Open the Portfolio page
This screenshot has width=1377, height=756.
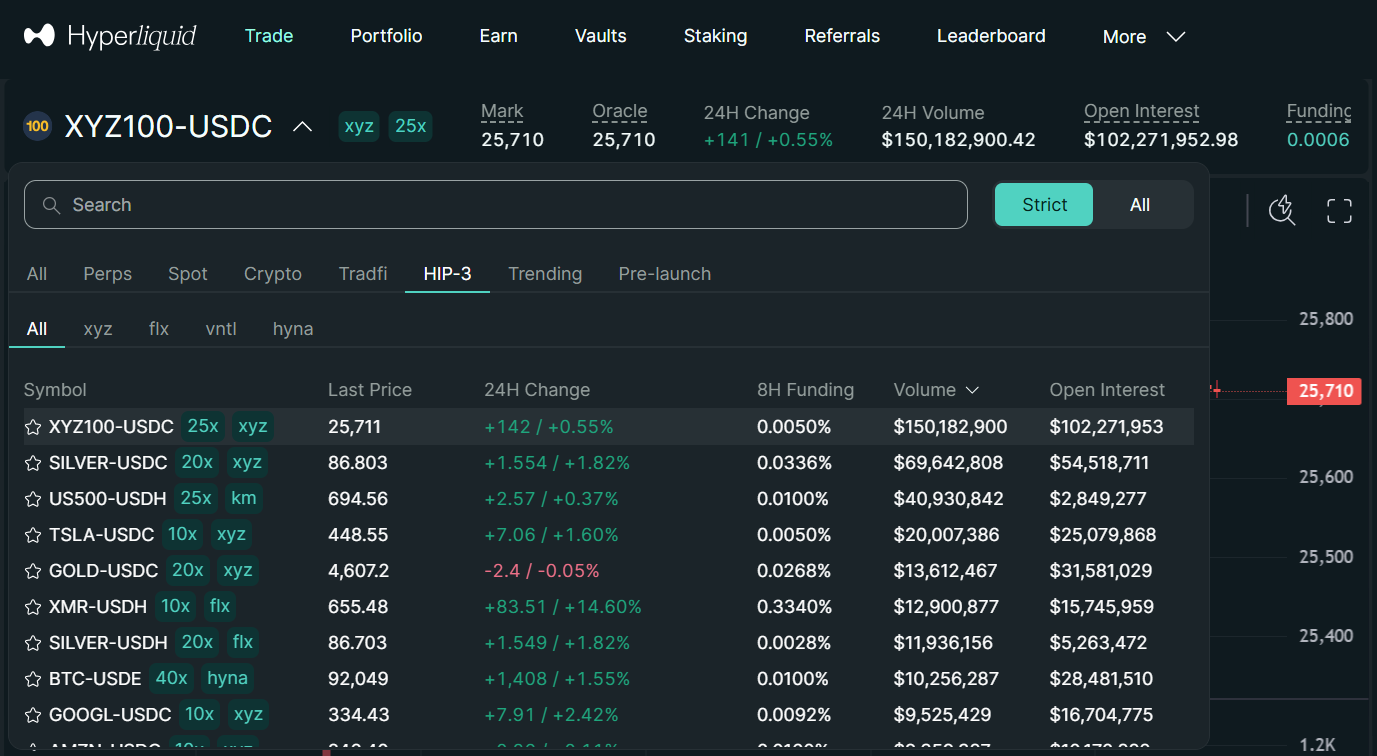tap(386, 36)
